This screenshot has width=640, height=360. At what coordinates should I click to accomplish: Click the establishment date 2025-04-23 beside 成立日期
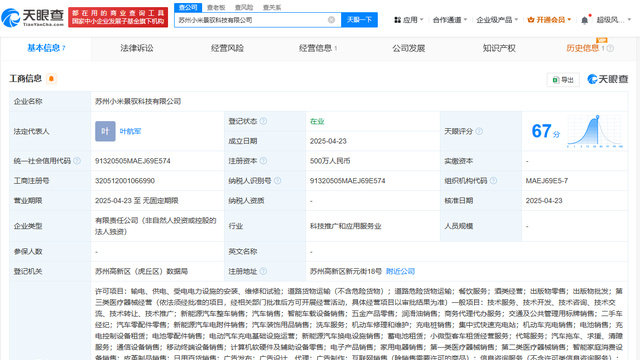pyautogui.click(x=328, y=141)
